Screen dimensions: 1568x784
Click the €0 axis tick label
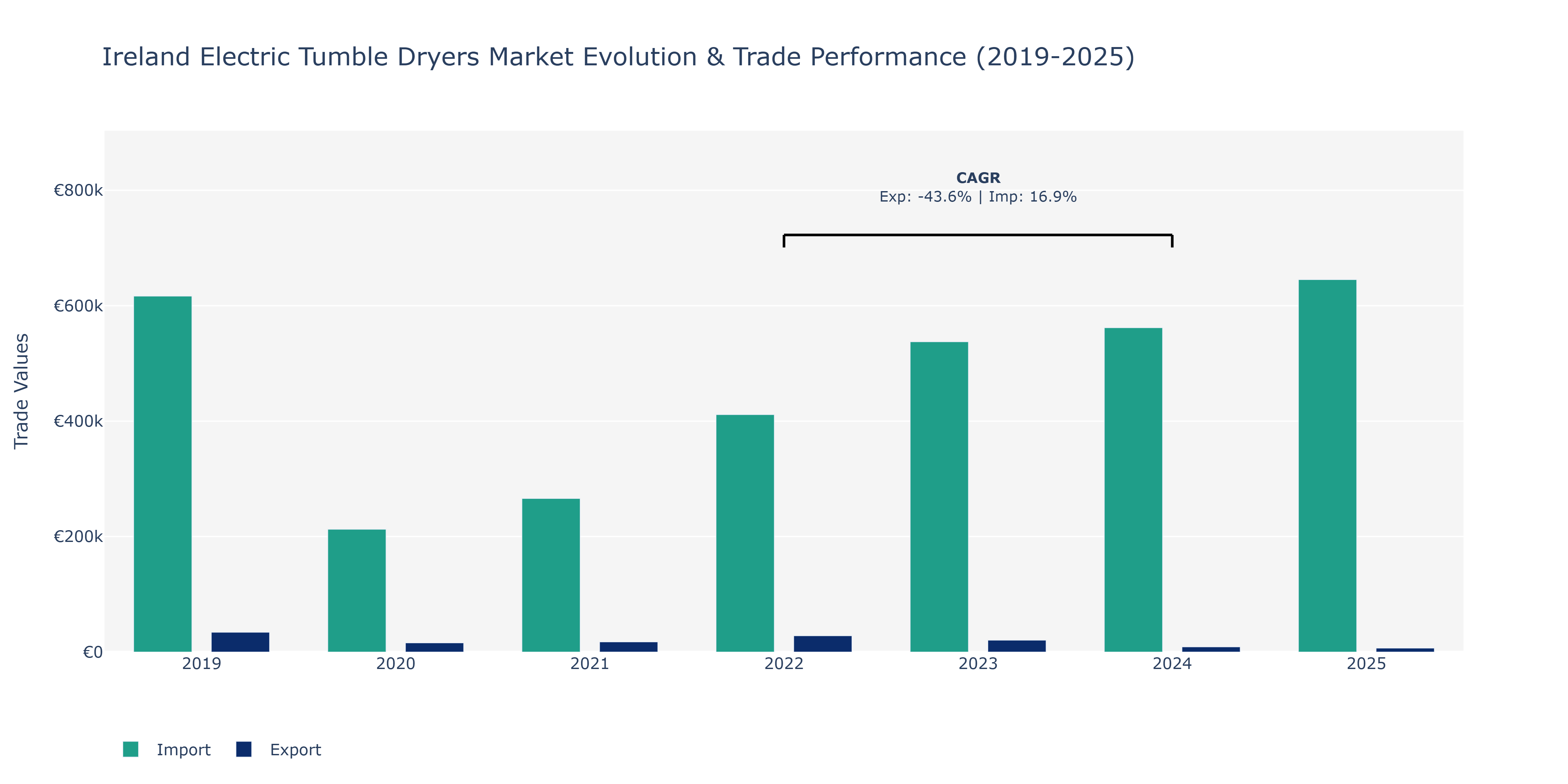pos(93,653)
